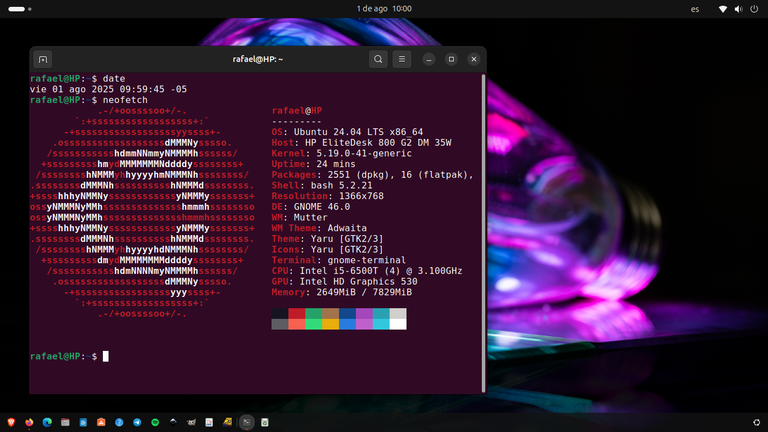
Task: Open the yellow-purple app icon beside Terminal
Action: 227,422
